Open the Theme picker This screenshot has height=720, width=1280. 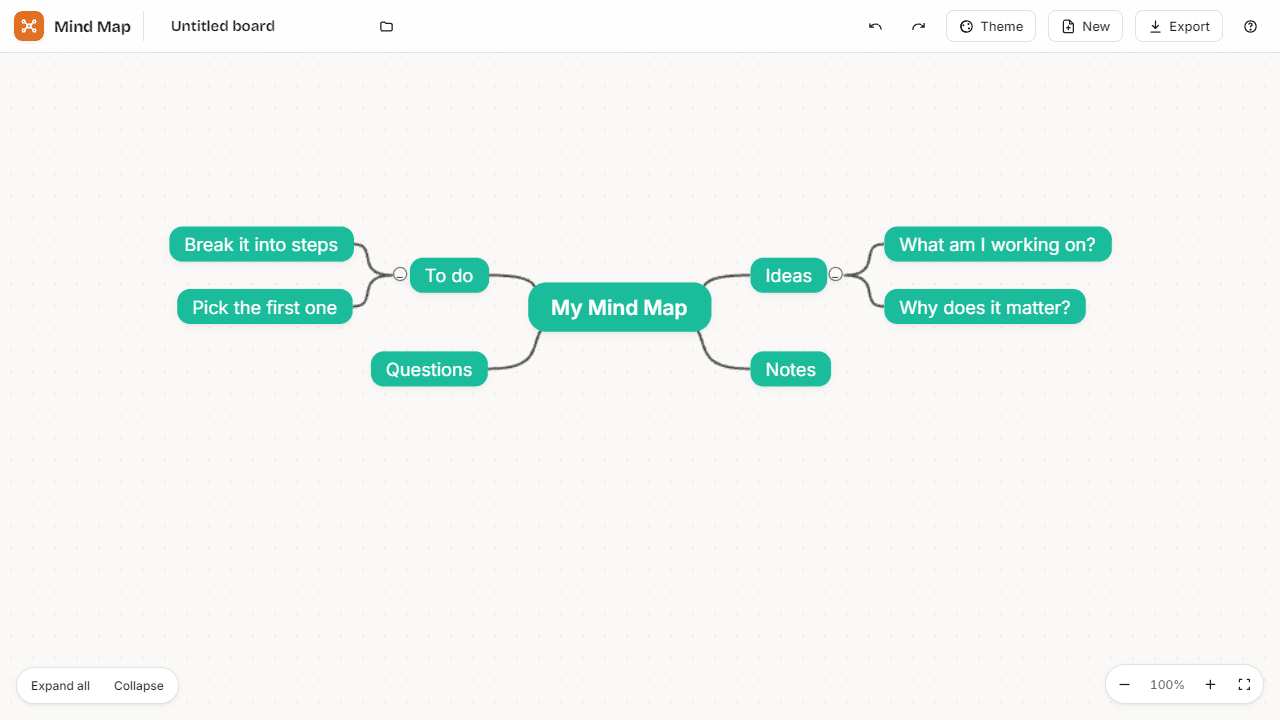(991, 27)
